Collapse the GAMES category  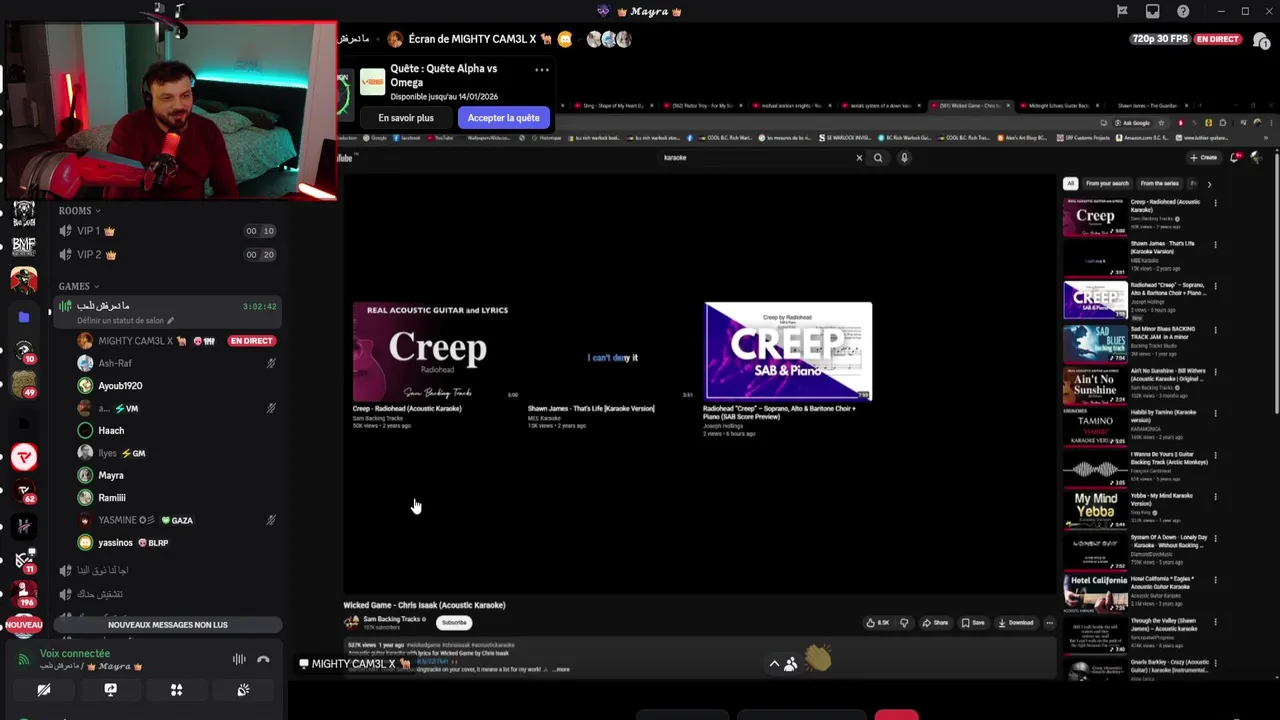point(80,286)
